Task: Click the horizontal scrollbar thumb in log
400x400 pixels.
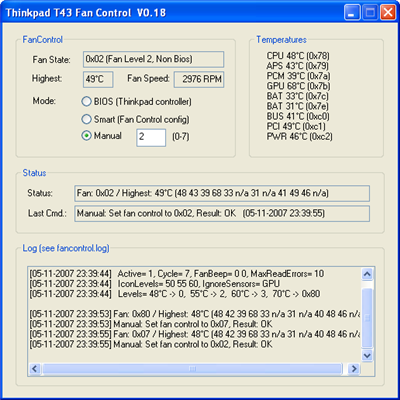Action: click(x=192, y=369)
